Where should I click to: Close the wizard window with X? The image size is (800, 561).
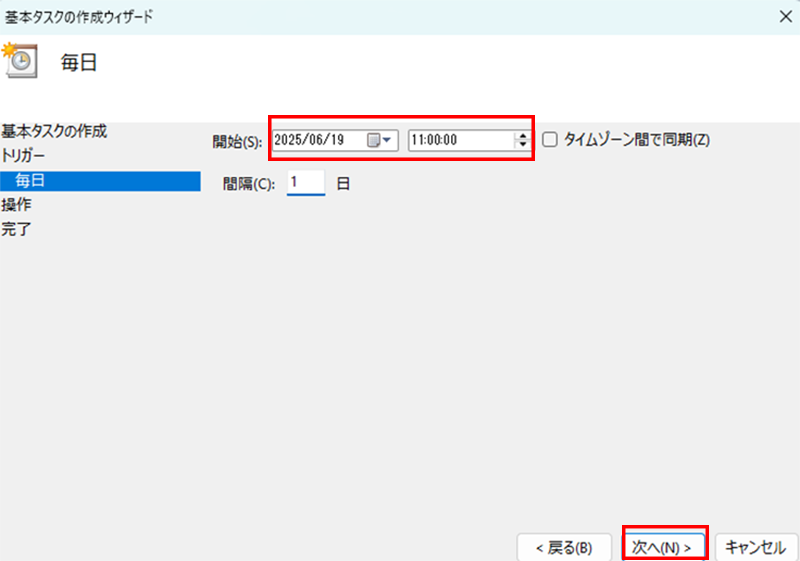pos(786,17)
